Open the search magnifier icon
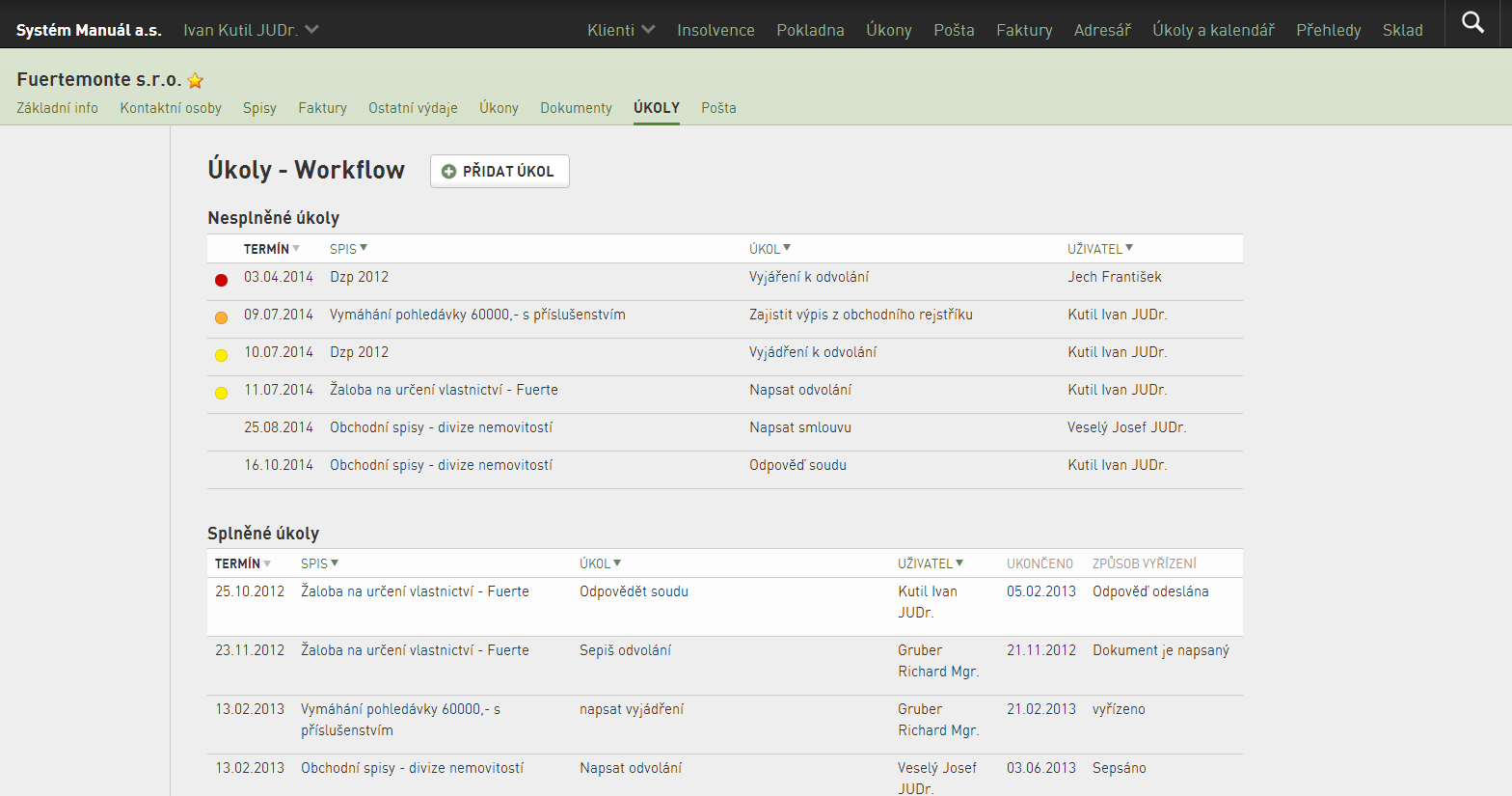This screenshot has width=1512, height=796. (1472, 22)
